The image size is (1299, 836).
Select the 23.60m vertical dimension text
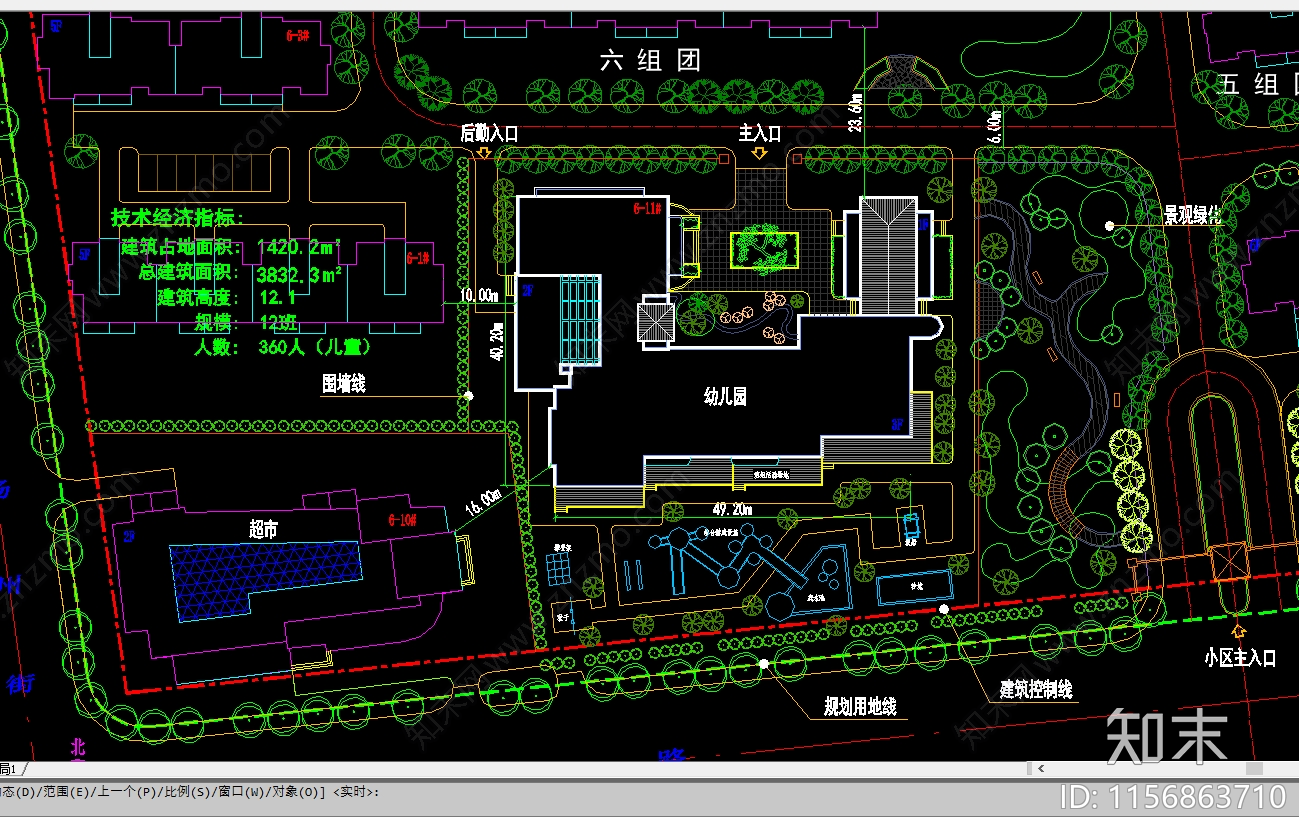click(855, 112)
